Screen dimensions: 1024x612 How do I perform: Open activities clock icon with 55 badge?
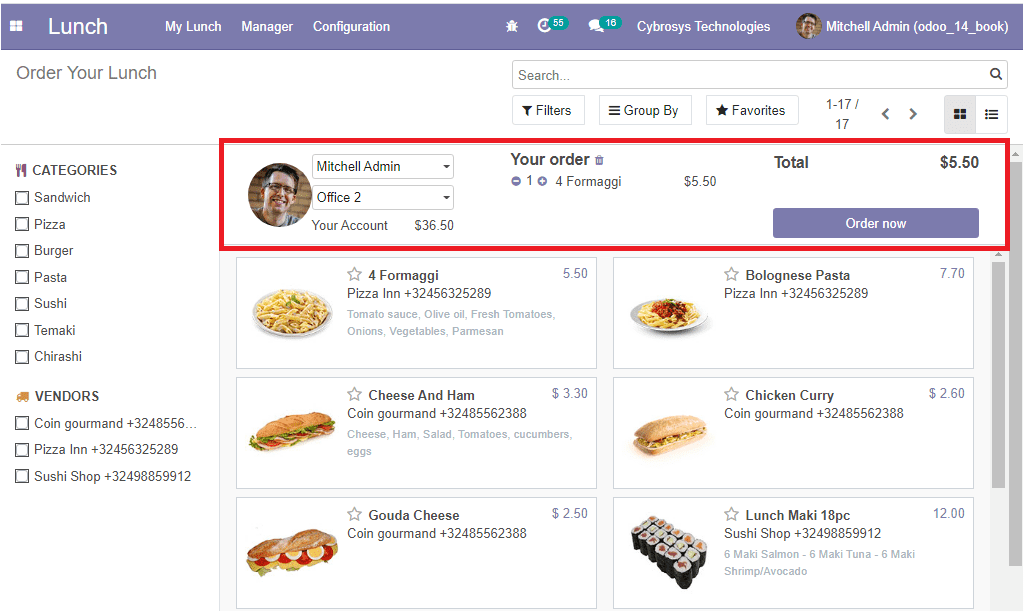coord(552,25)
